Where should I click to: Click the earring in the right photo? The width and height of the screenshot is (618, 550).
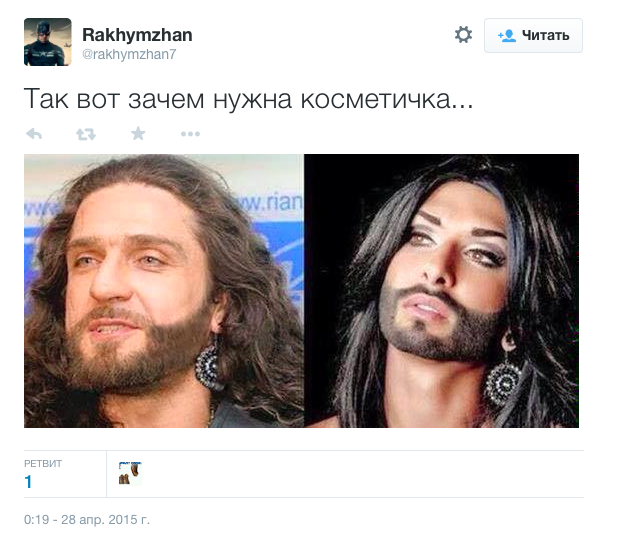pyautogui.click(x=503, y=384)
